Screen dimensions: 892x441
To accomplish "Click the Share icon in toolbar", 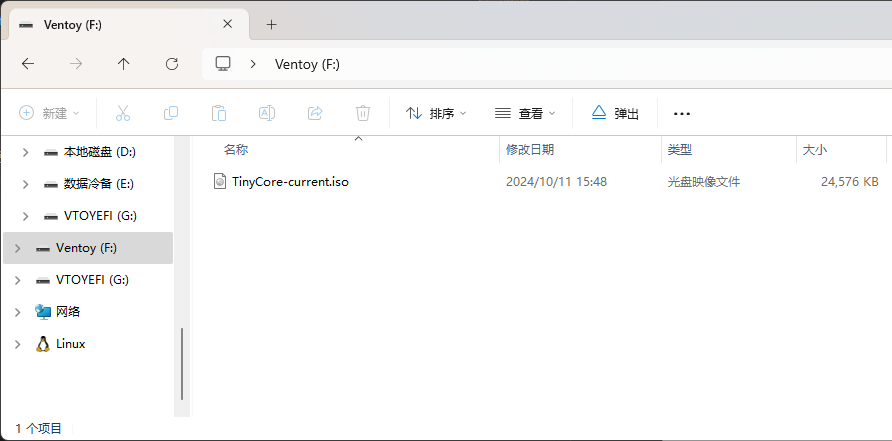I will coord(315,113).
